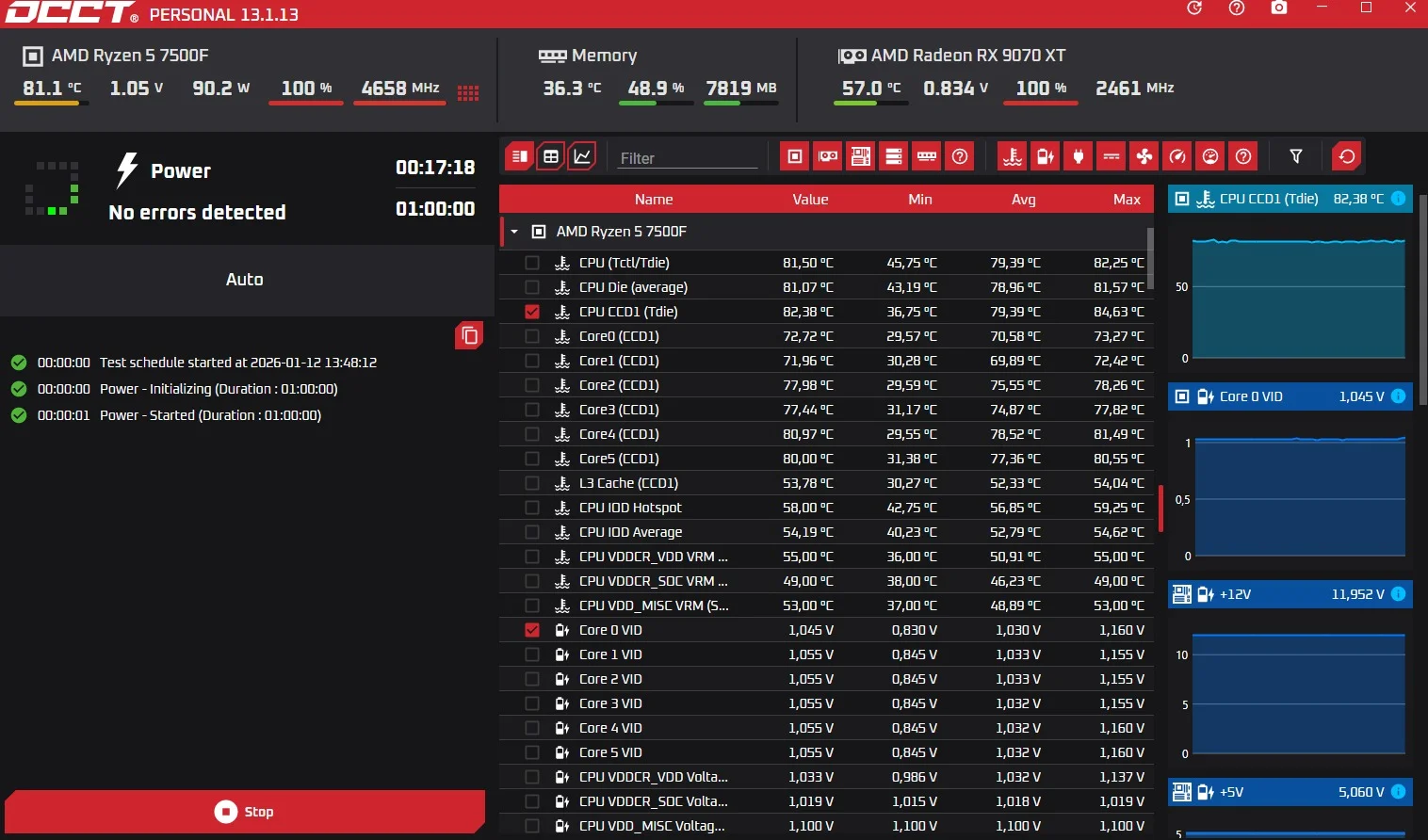Click the funnel filter icon
This screenshot has width=1428, height=840.
[1296, 156]
